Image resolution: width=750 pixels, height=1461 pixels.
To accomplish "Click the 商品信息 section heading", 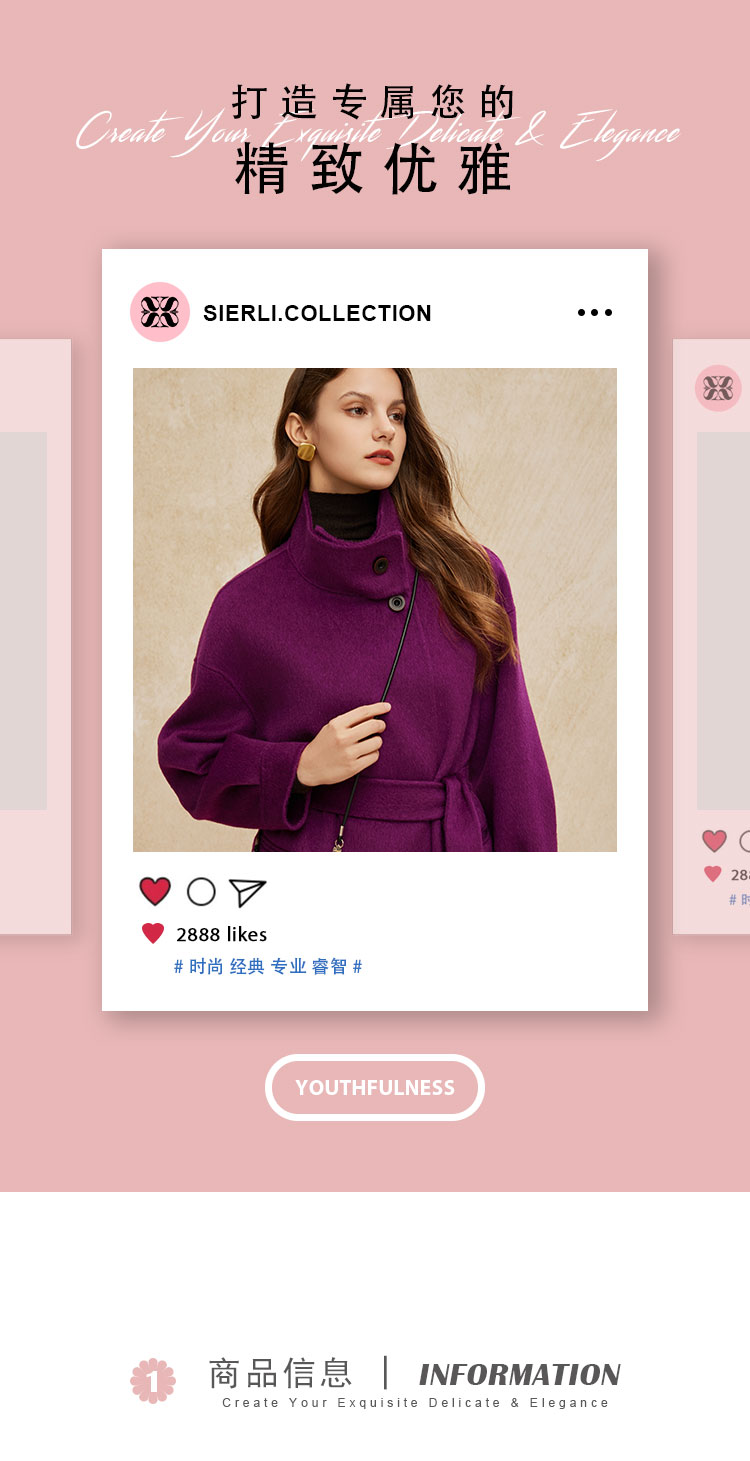I will coord(281,1372).
